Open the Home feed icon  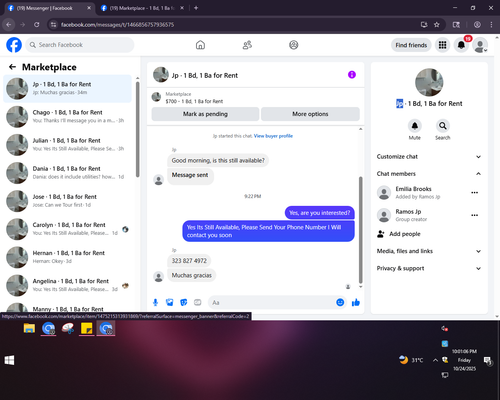(x=200, y=45)
